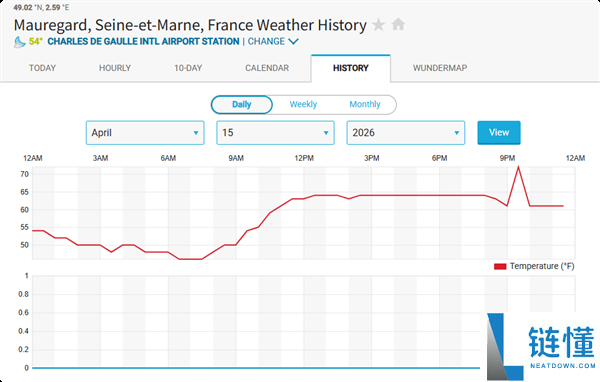
Task: Click the 54° current temperature reading
Action: 36,41
